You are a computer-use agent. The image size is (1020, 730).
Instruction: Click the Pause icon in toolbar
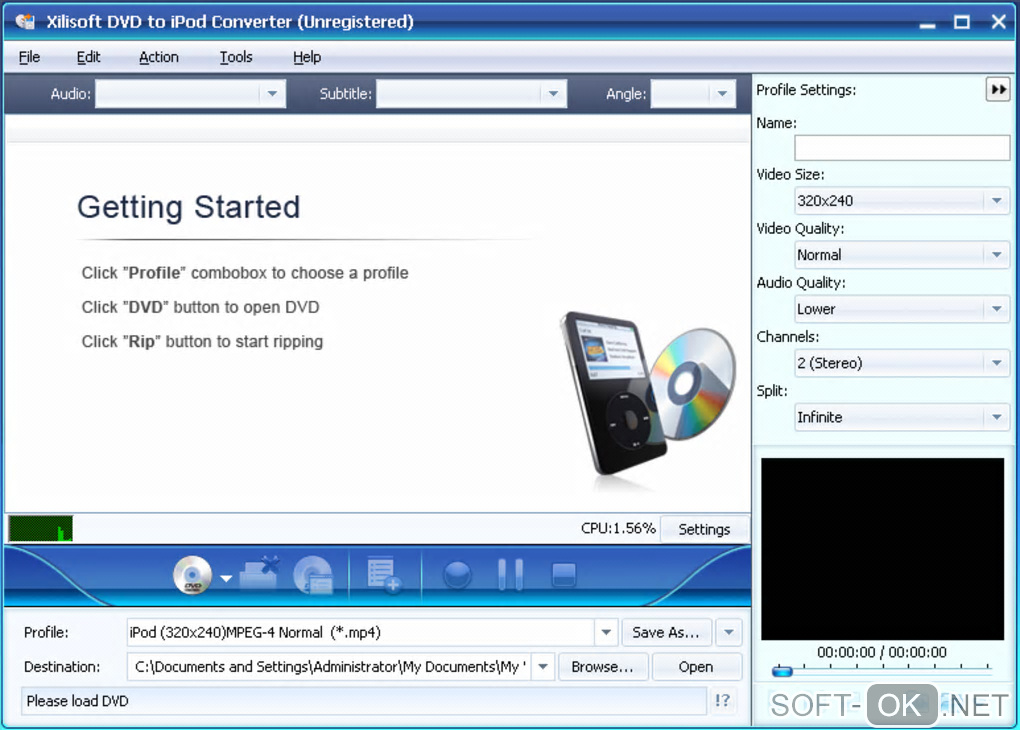[x=510, y=574]
